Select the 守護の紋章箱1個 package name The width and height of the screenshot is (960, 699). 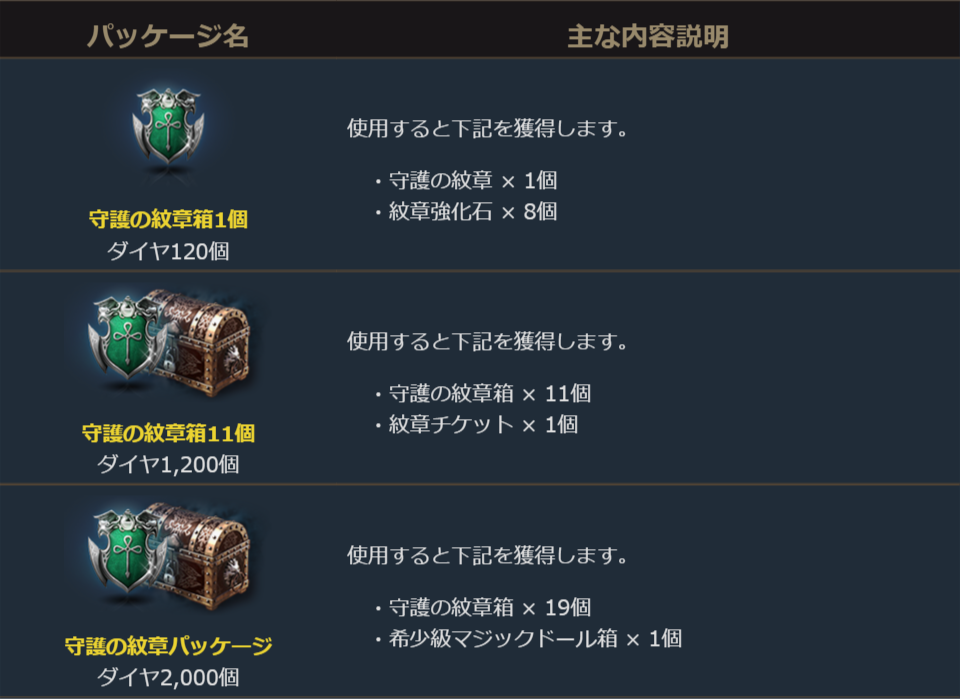pos(168,220)
